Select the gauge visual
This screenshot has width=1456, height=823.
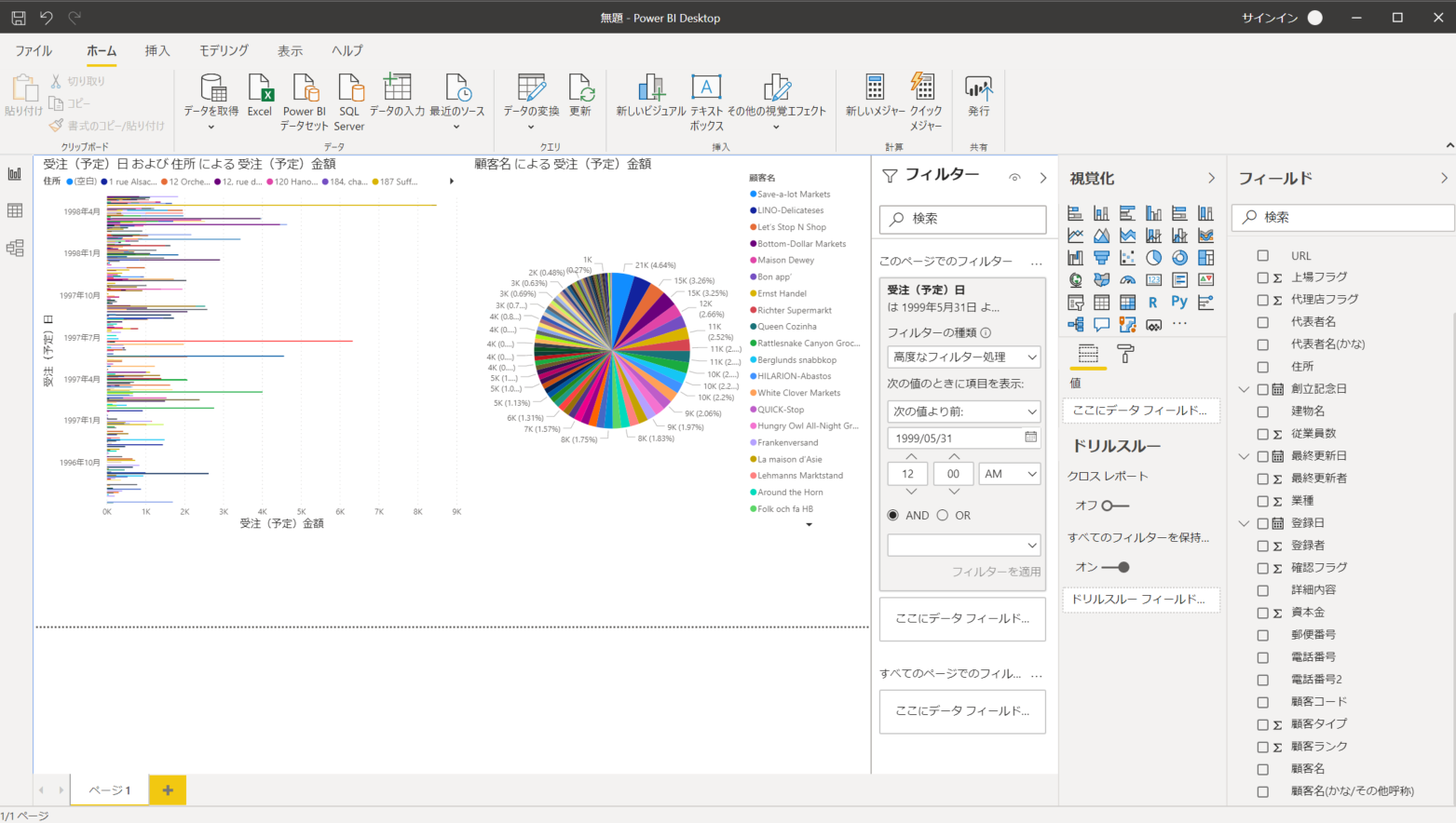1127,279
